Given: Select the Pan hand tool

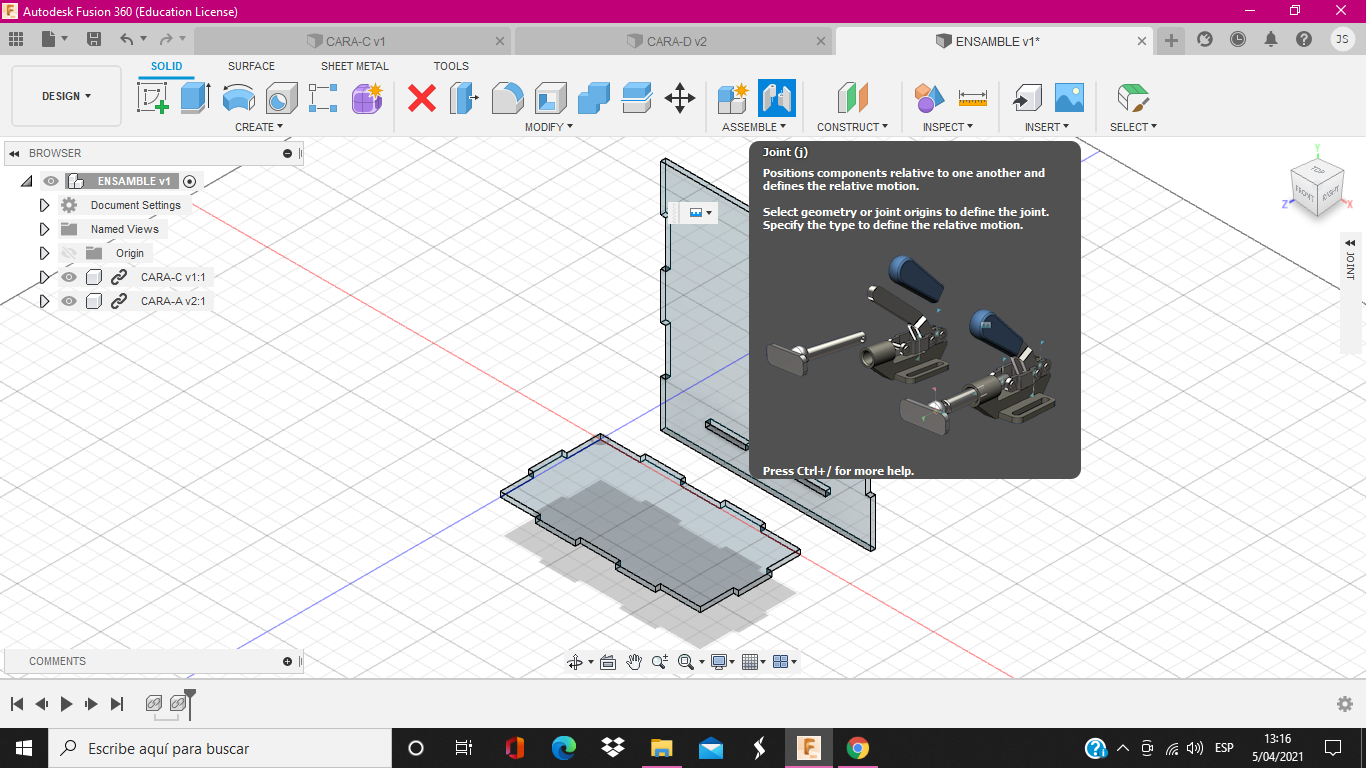Looking at the screenshot, I should (x=634, y=661).
